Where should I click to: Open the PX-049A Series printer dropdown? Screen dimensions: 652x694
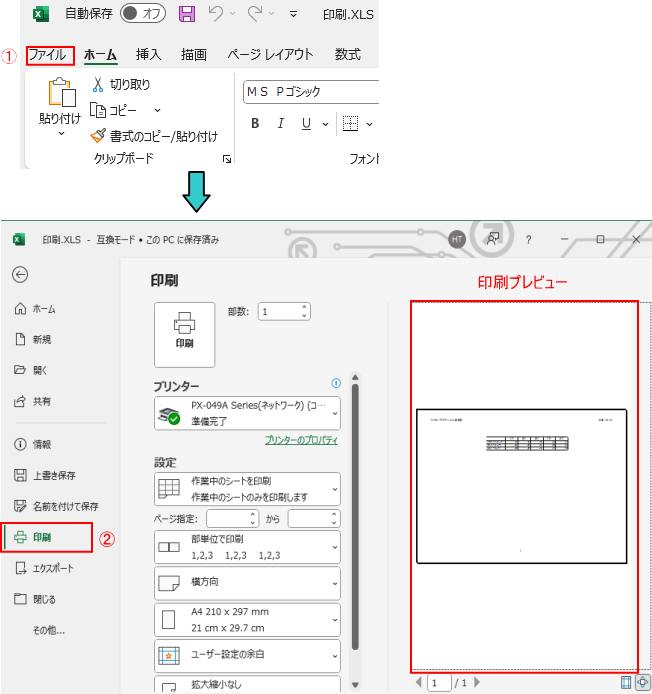tap(247, 413)
